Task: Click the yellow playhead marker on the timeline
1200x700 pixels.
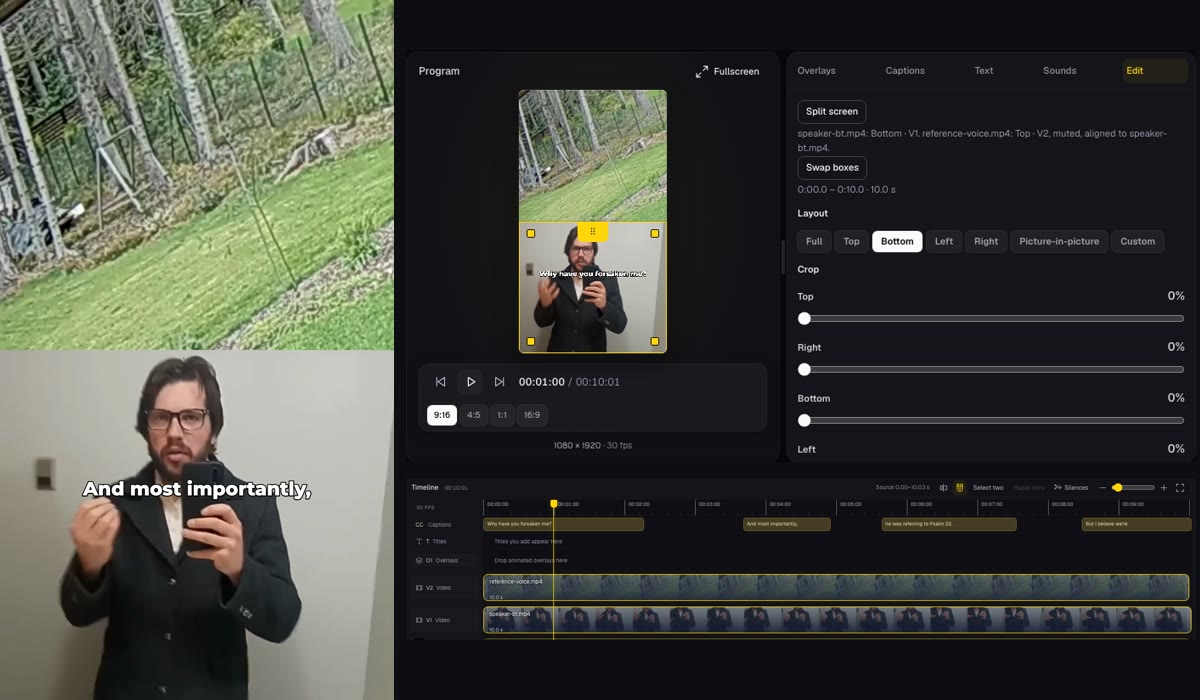Action: tap(553, 504)
